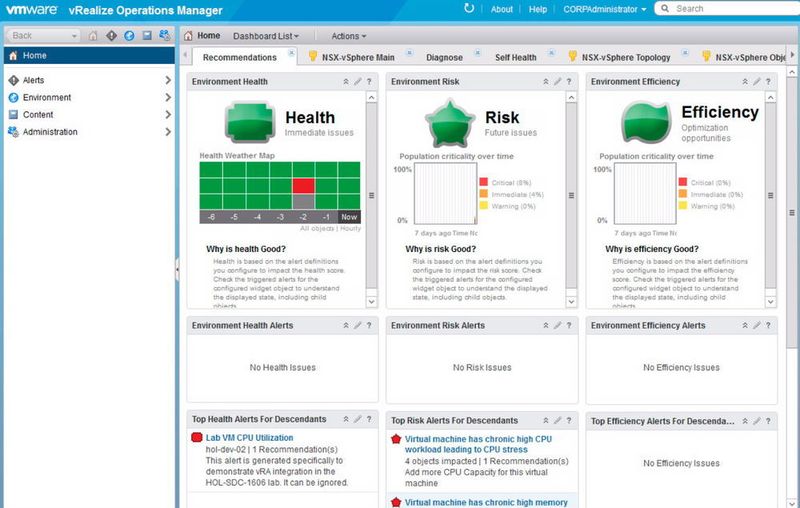This screenshot has height=508, width=800.
Task: Open the Back history dropdown
Action: 74,36
